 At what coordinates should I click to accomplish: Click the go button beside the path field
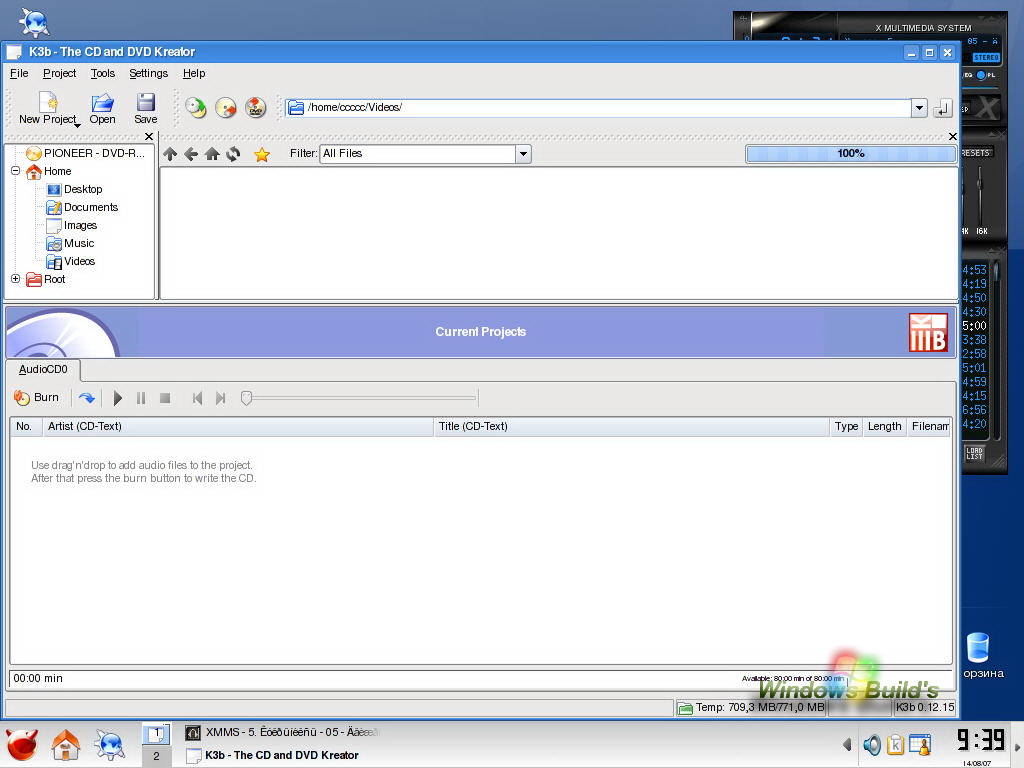[x=942, y=108]
